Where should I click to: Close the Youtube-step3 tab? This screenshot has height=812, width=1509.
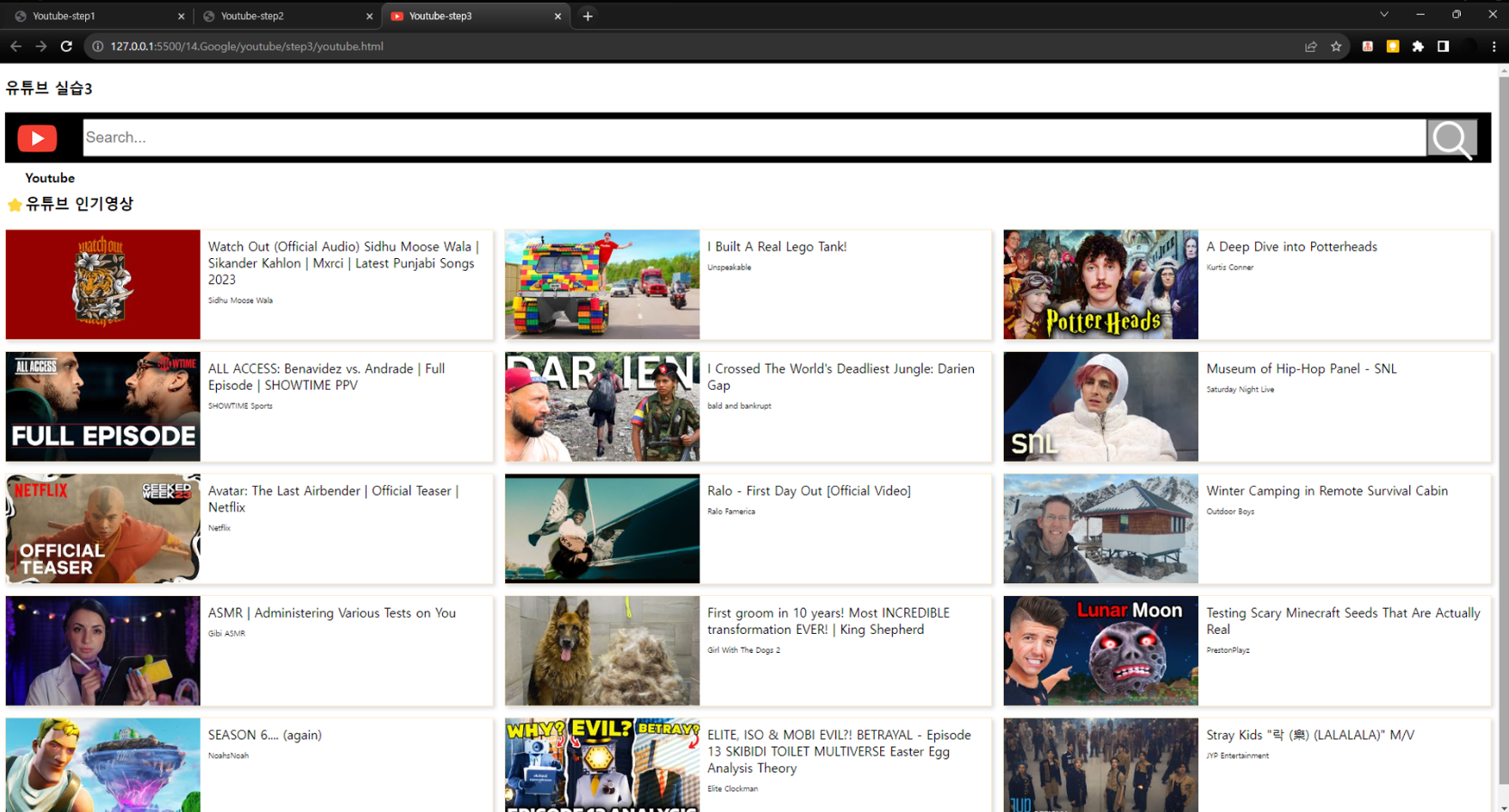click(557, 15)
